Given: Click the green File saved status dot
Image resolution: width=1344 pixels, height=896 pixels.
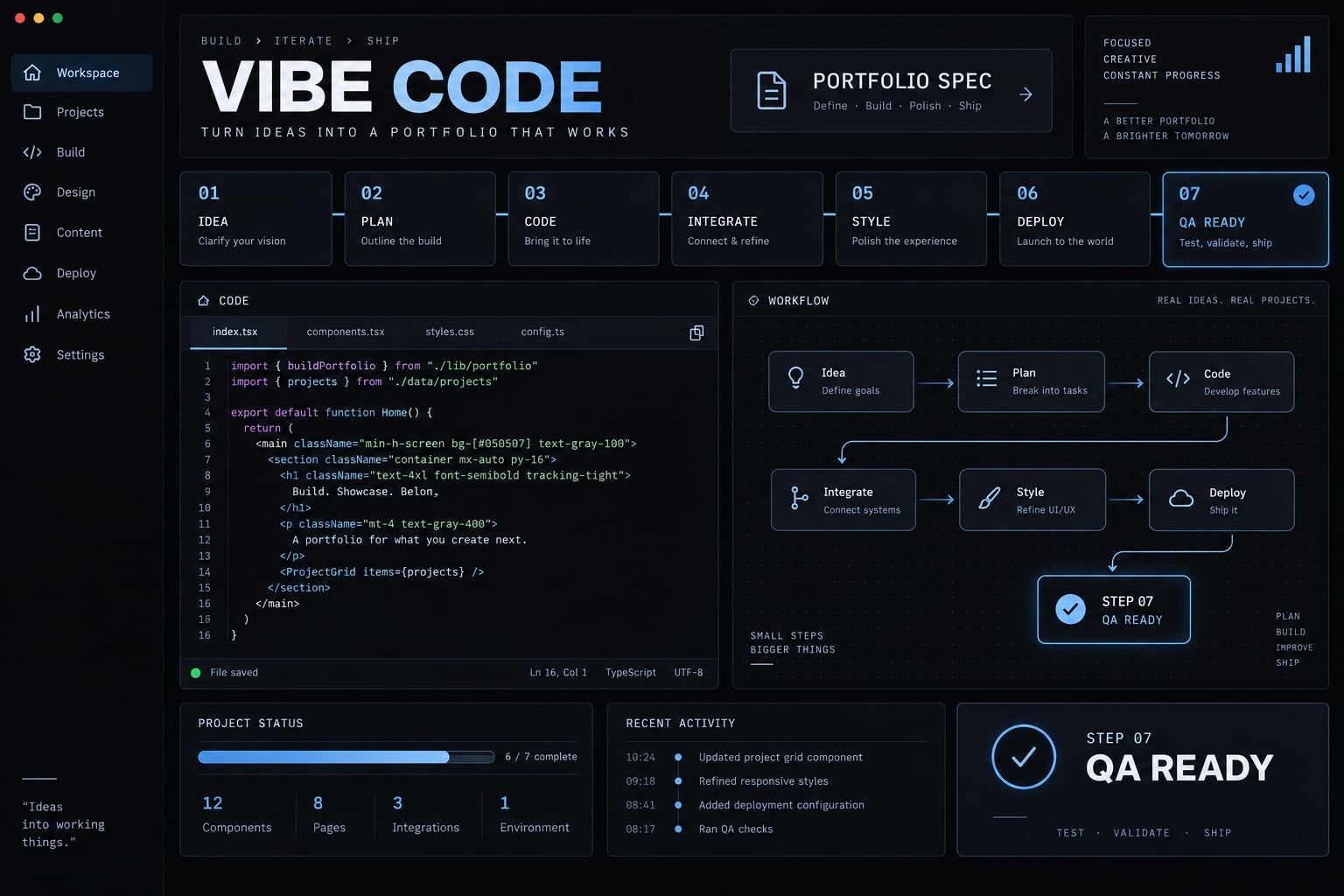Looking at the screenshot, I should coord(196,673).
